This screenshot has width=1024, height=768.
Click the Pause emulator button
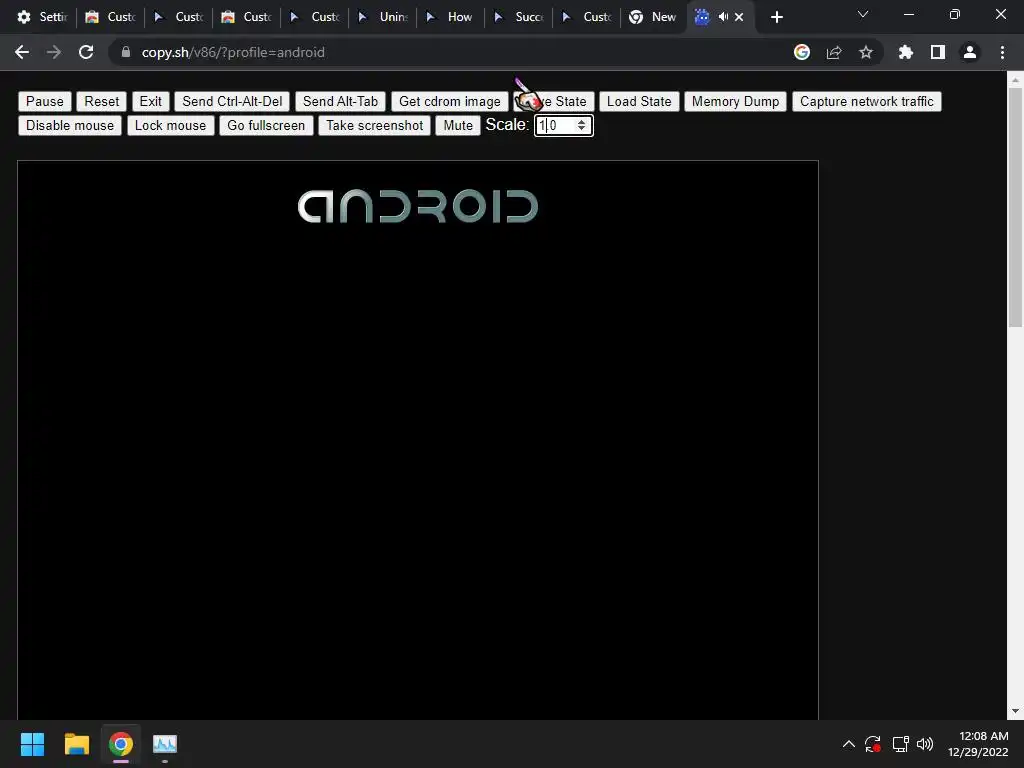[x=44, y=101]
